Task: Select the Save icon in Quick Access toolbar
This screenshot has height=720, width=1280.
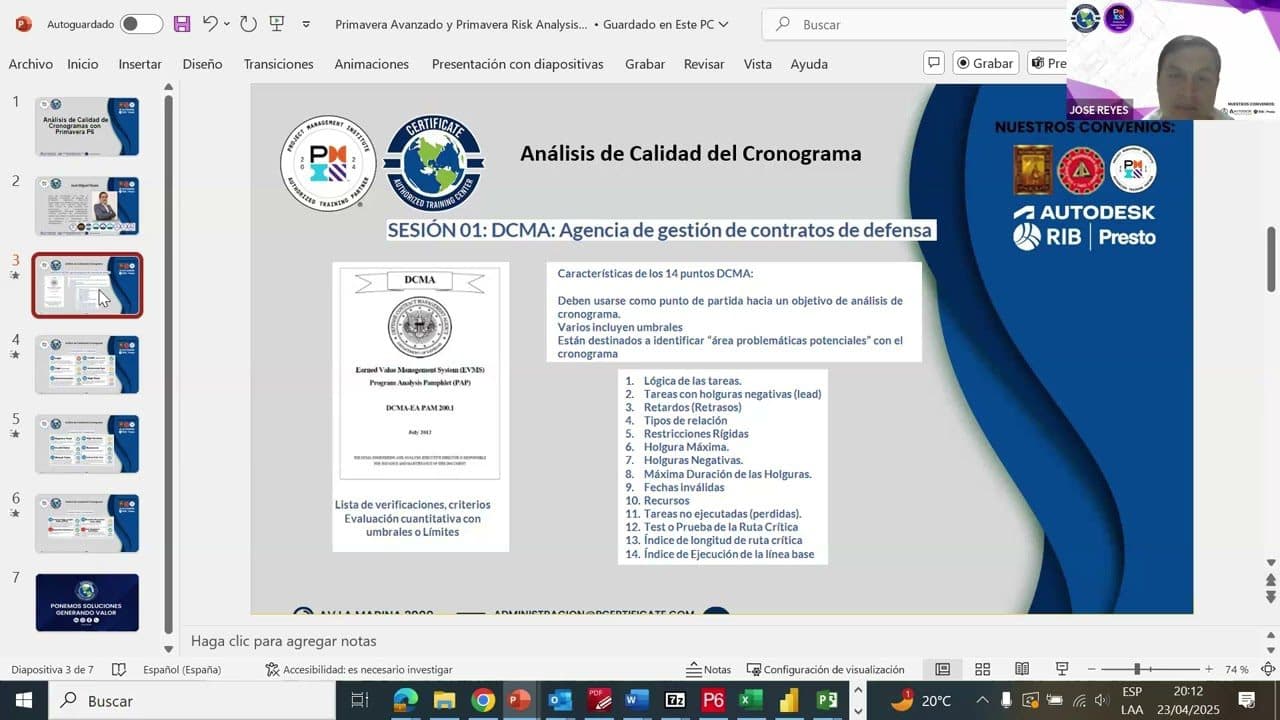Action: click(x=182, y=25)
